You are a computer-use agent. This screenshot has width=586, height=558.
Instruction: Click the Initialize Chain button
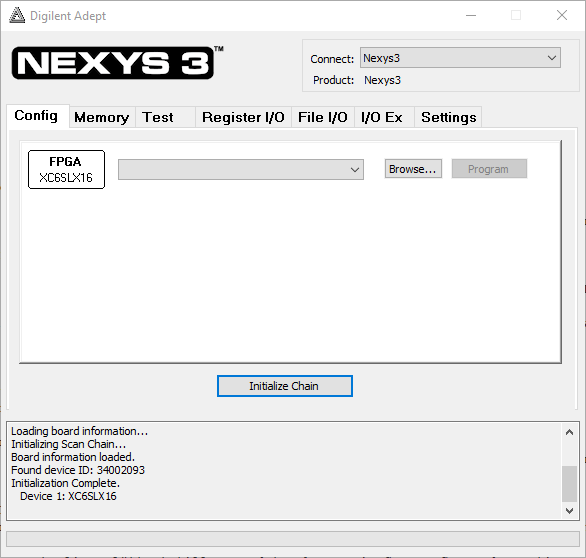284,386
